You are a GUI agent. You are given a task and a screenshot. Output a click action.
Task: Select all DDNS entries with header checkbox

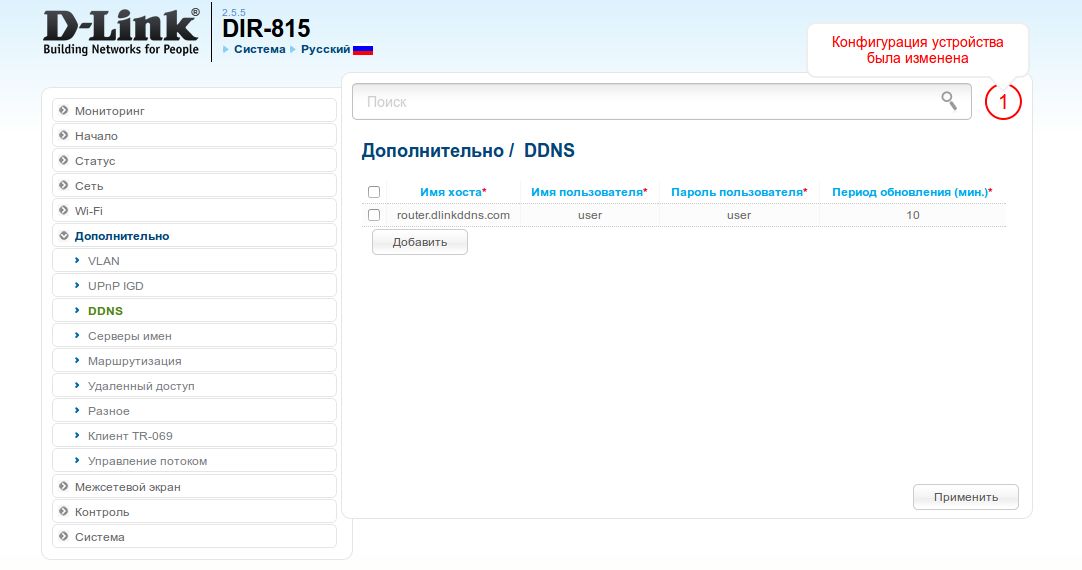374,192
